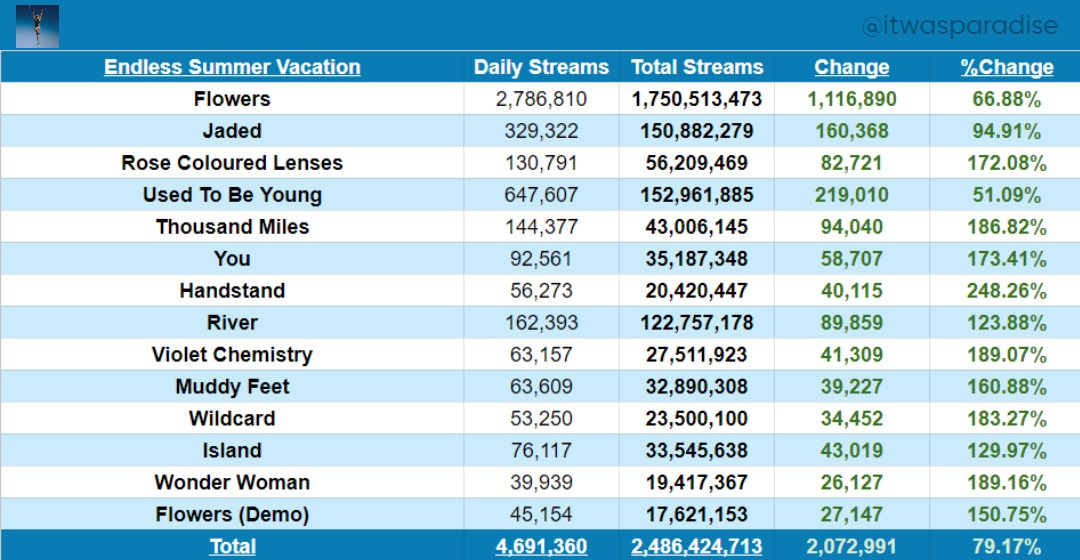Click the 189.07% change cell
1080x560 pixels.
(x=1006, y=355)
